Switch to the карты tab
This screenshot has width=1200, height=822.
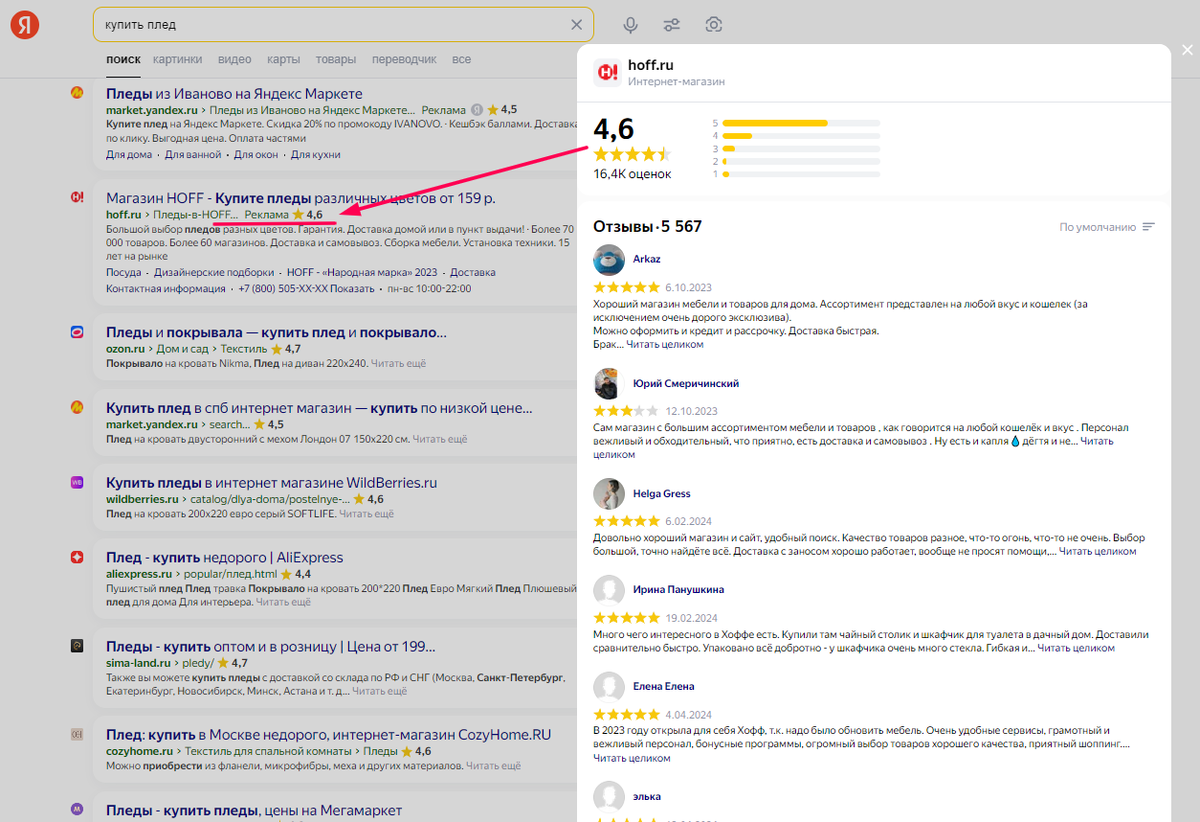coord(284,59)
